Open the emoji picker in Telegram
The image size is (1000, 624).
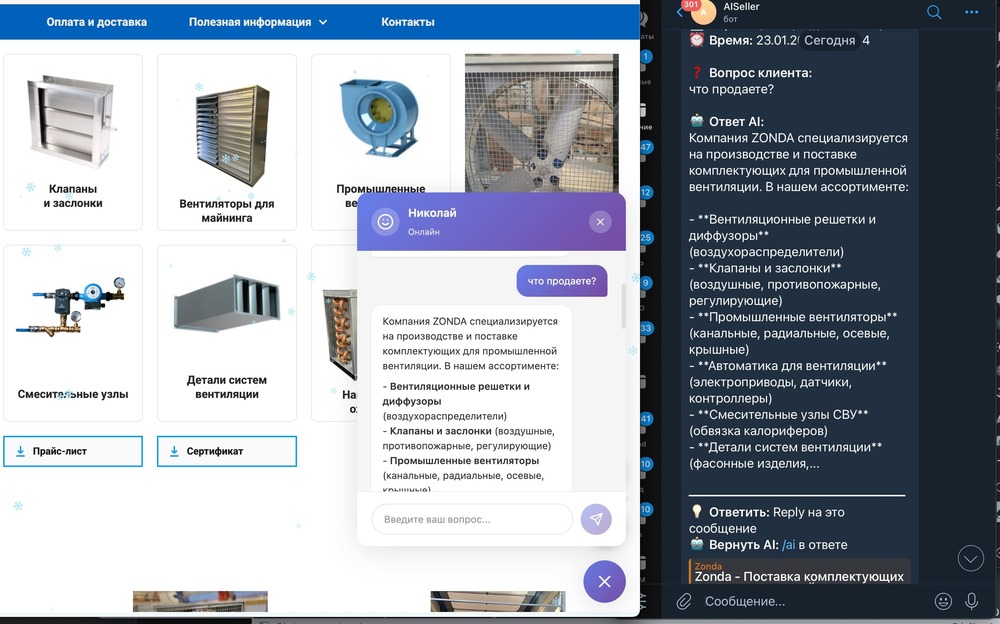[x=943, y=601]
